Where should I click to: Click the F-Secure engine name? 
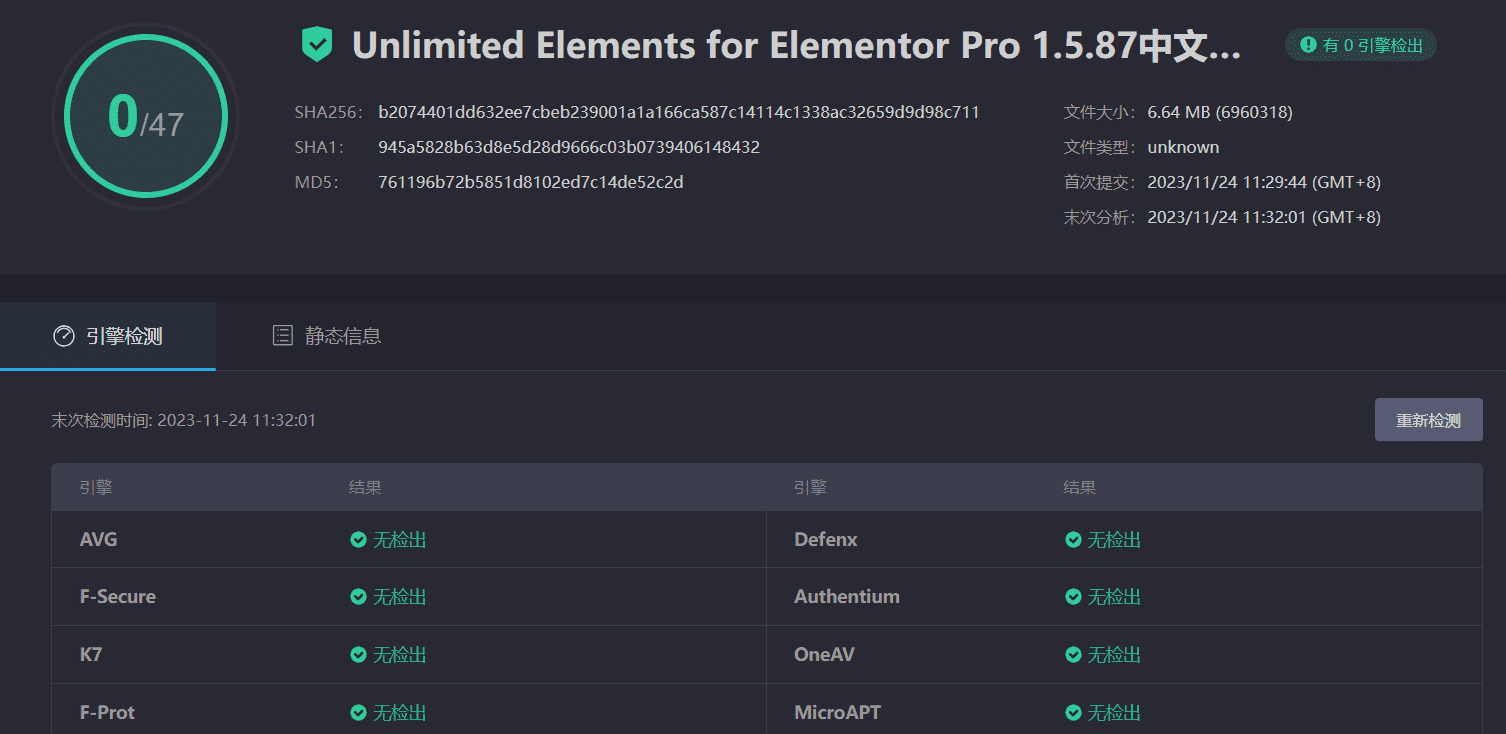(118, 597)
